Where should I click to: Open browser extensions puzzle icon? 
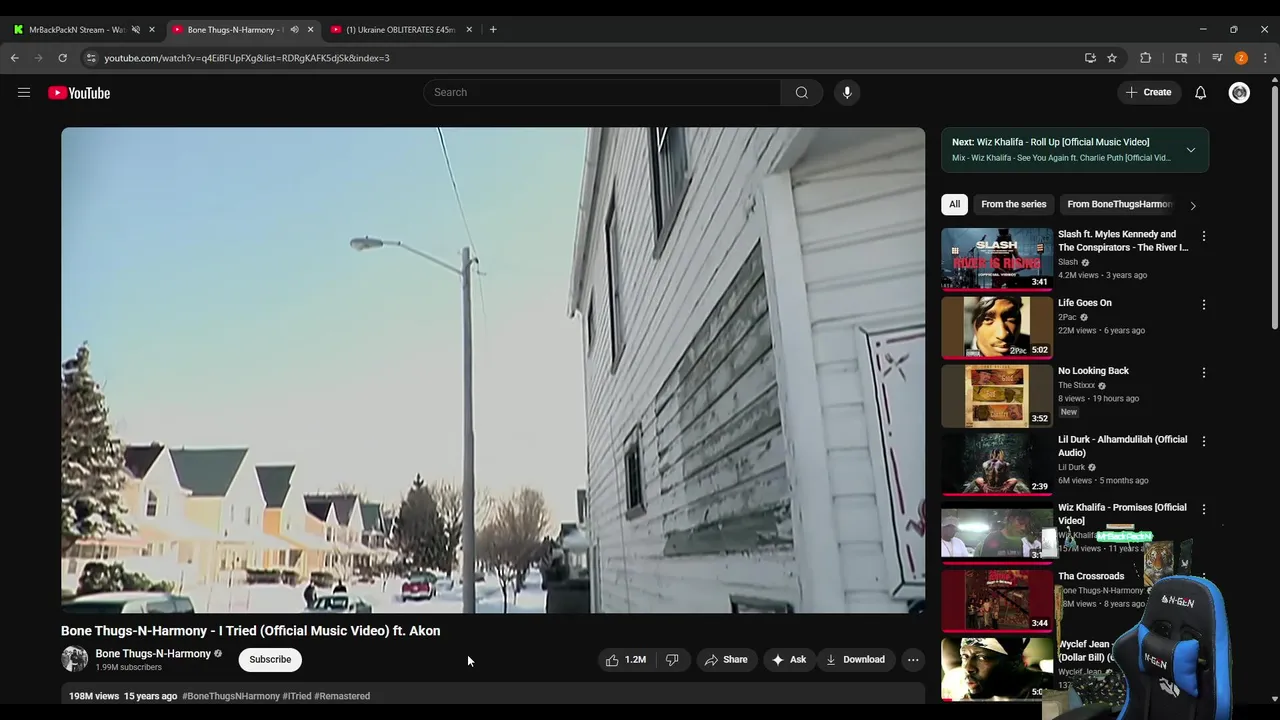click(1146, 58)
